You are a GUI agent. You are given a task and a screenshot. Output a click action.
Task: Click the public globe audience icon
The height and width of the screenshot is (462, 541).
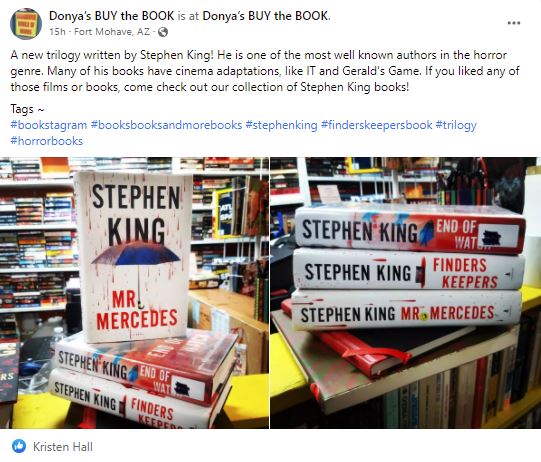click(163, 32)
